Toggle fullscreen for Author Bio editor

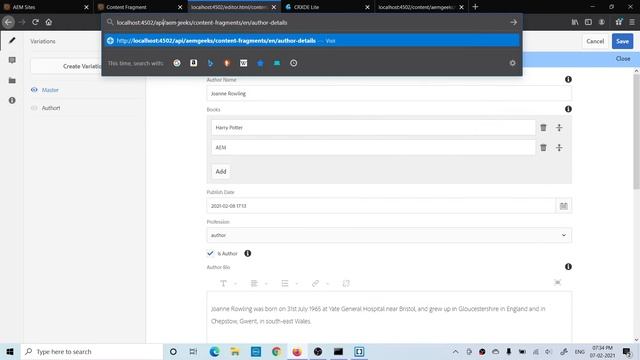pyautogui.click(x=558, y=282)
